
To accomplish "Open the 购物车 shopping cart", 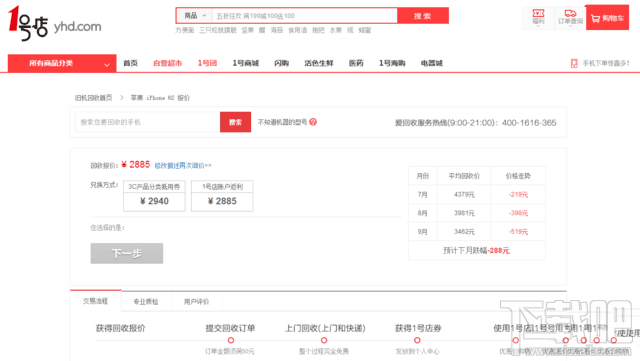I will click(x=607, y=18).
